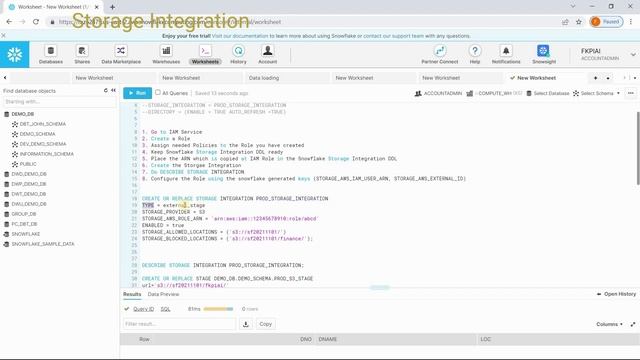Click contact our support team link

[393, 36]
